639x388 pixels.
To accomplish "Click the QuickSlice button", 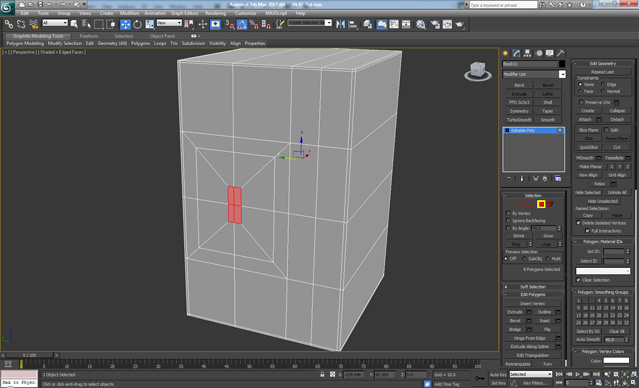I will (588, 147).
